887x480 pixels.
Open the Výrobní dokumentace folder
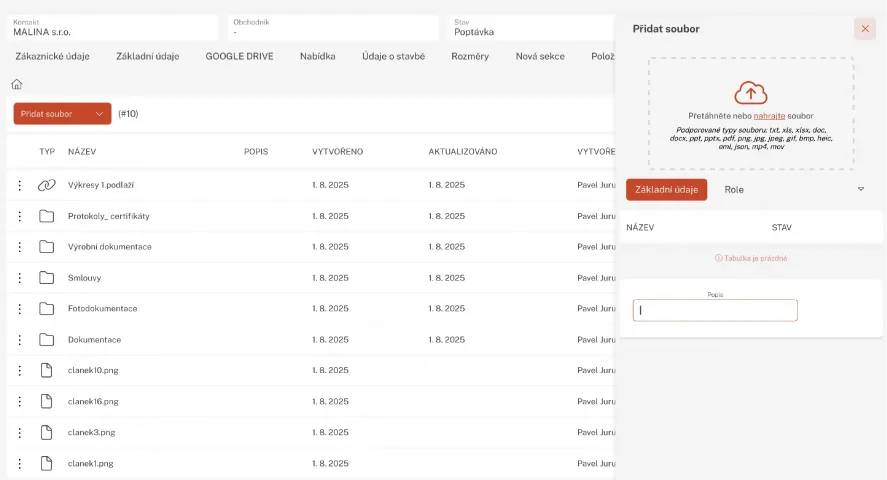pos(110,247)
